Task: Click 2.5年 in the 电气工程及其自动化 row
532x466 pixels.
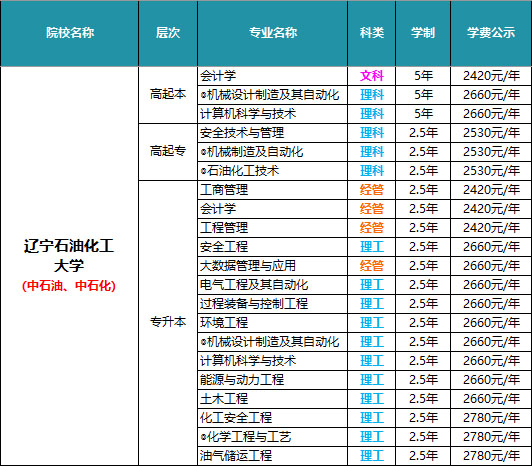Action: [x=423, y=285]
